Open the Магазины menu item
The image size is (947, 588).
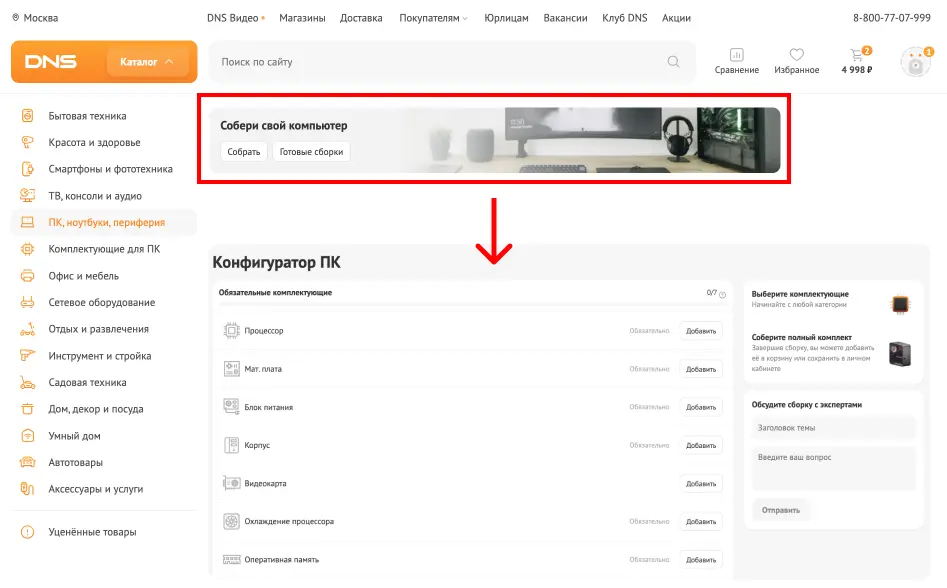[302, 18]
